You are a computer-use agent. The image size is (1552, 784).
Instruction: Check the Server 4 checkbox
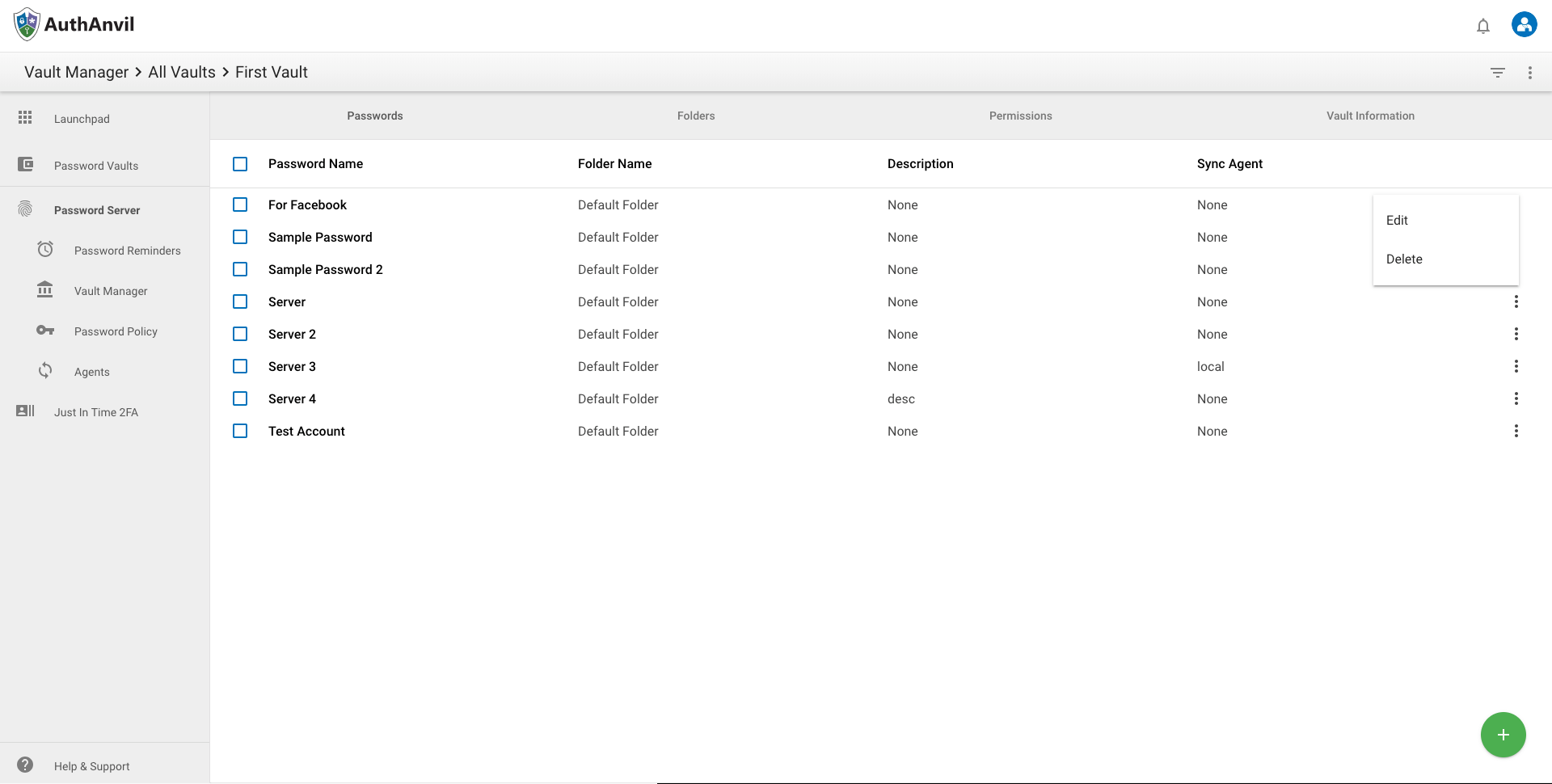(240, 398)
